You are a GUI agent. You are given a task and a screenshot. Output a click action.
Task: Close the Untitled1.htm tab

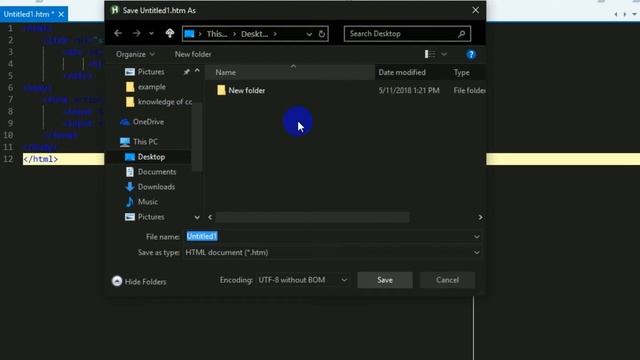pos(61,14)
